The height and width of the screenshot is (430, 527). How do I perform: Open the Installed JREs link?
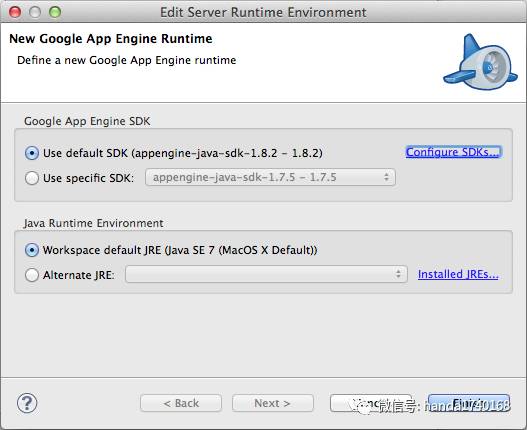[458, 274]
